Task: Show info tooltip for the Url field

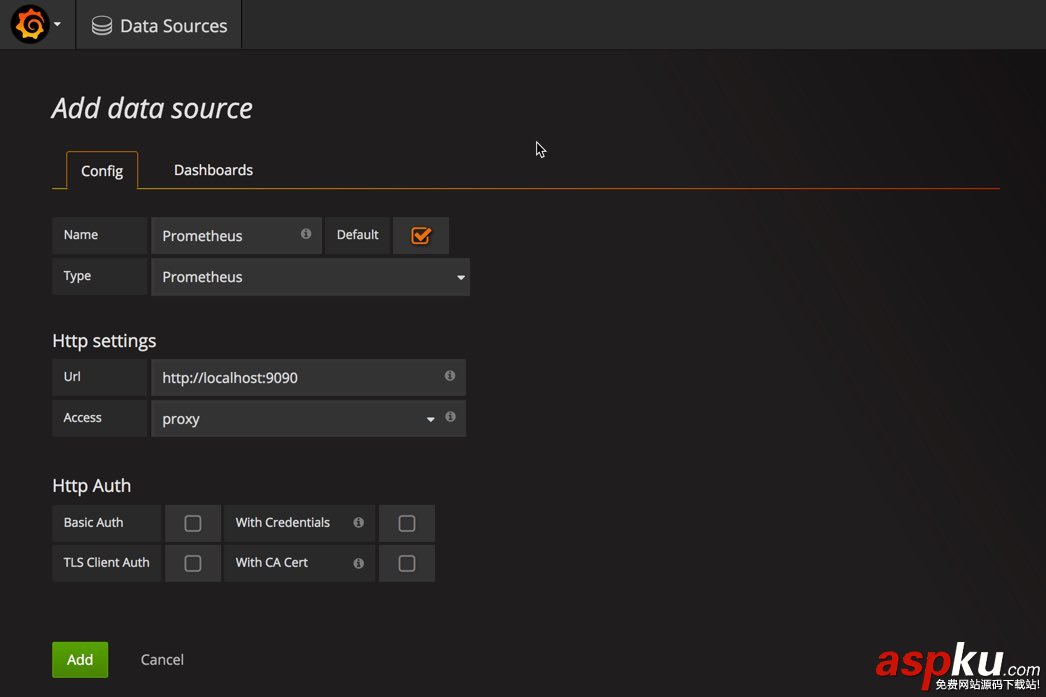Action: tap(450, 376)
